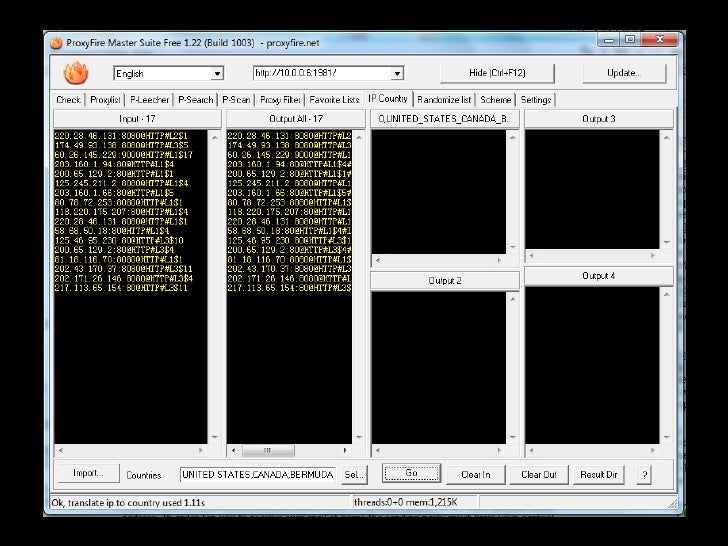Open the Result Dir folder button
This screenshot has height=546, width=728.
pos(600,474)
